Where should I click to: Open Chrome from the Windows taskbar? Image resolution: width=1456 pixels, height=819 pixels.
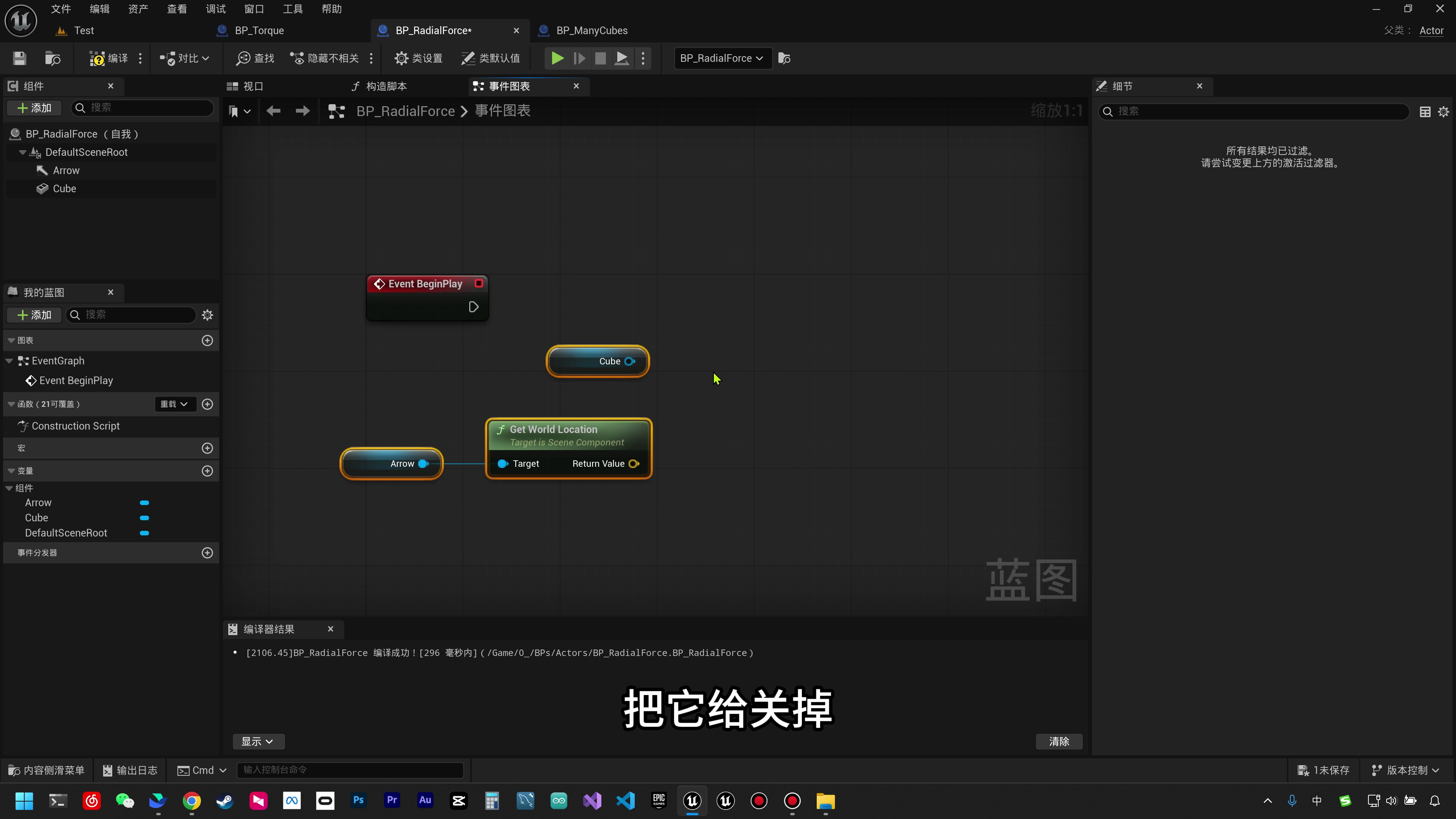click(x=191, y=800)
